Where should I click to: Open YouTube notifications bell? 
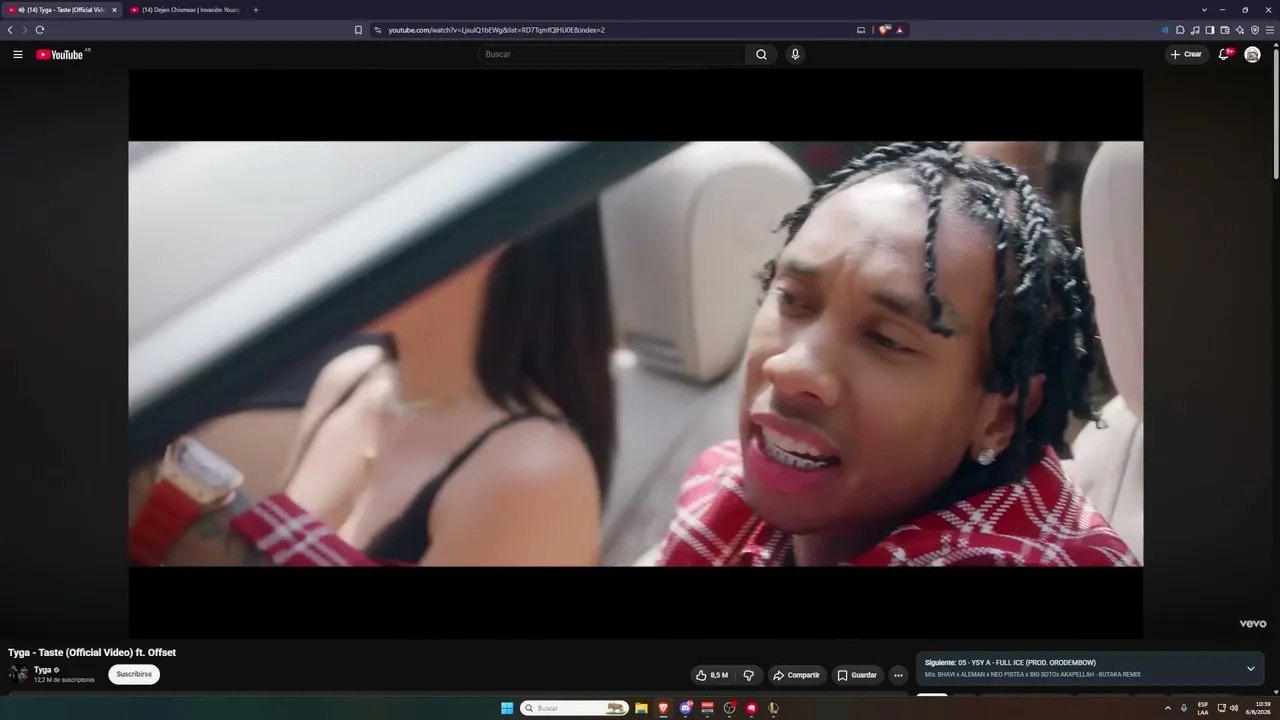point(1223,54)
